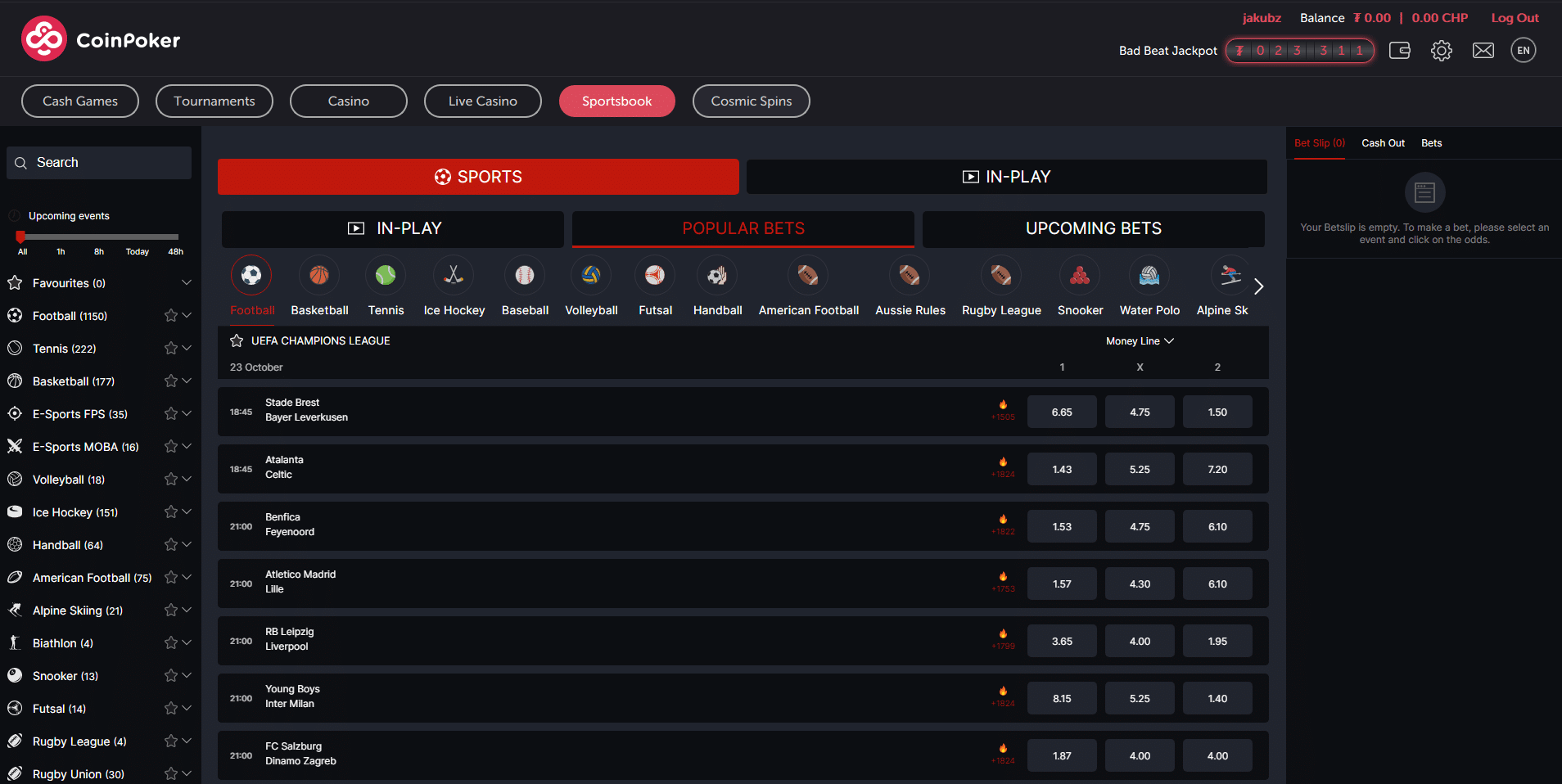Expand Favourites section chevron
Image resolution: width=1562 pixels, height=784 pixels.
[187, 282]
